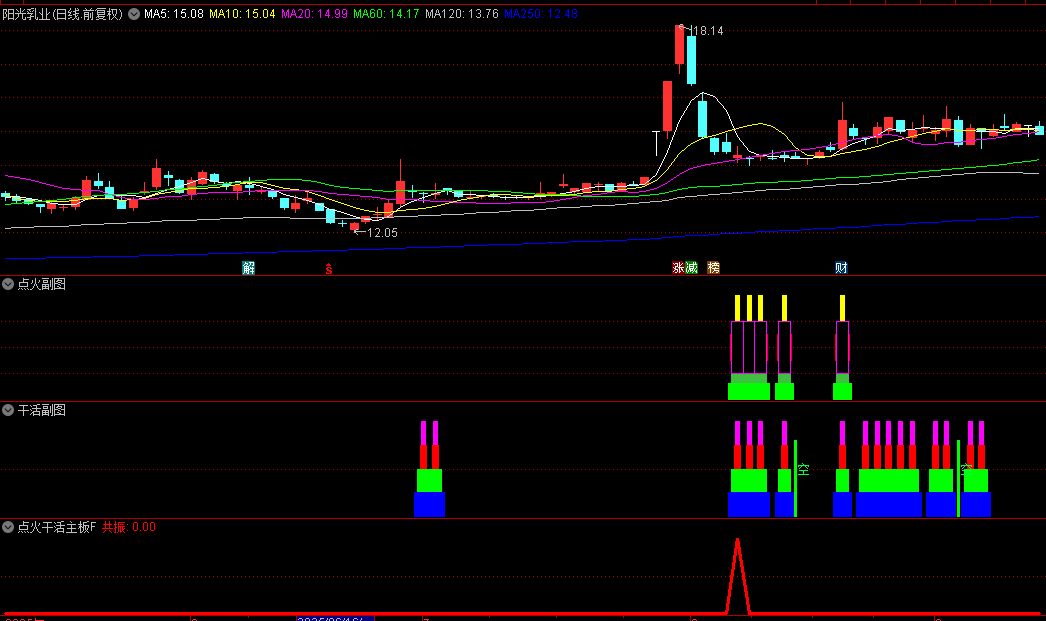Click the 减 event marker icon

pos(691,267)
